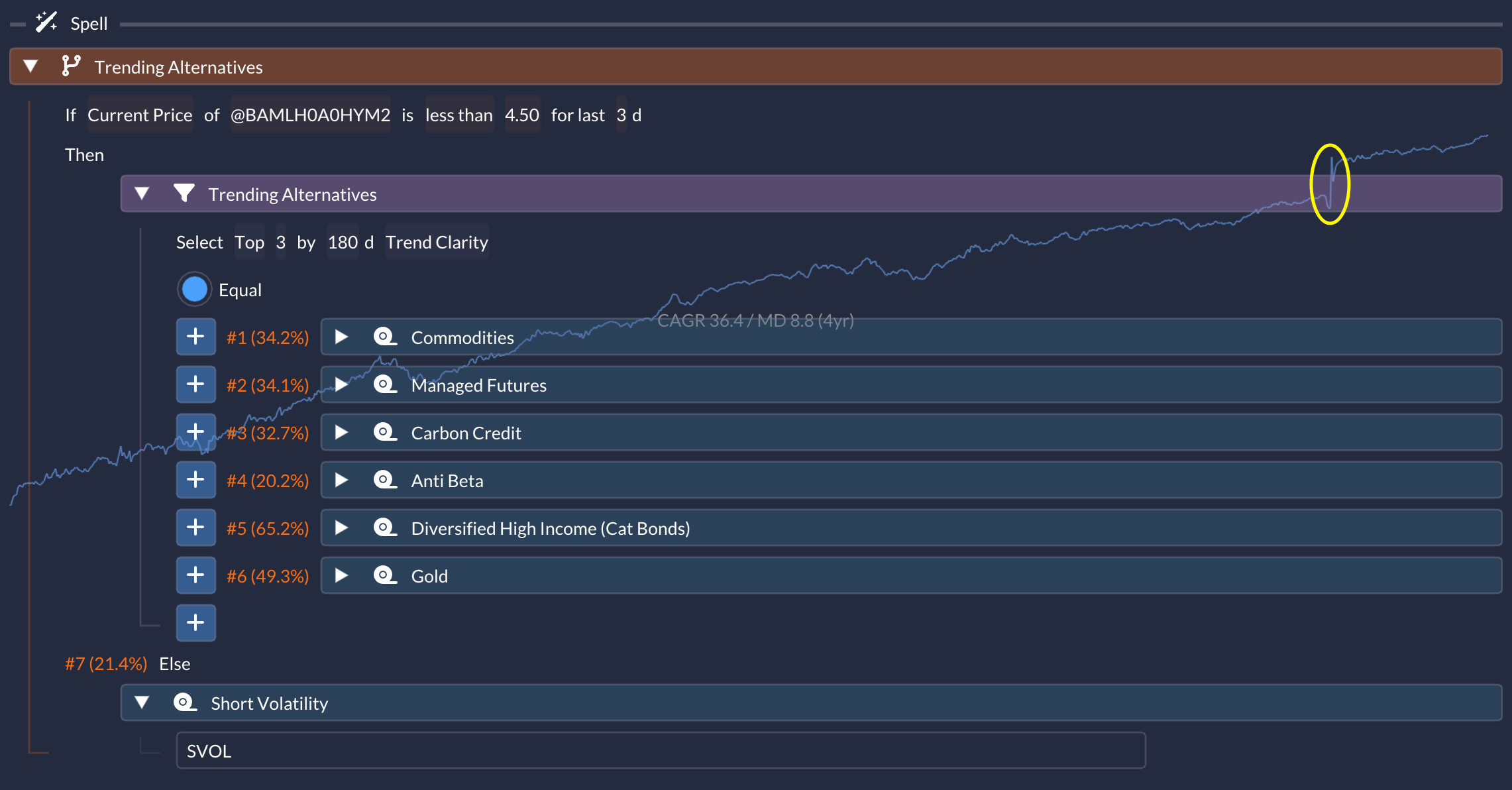Click the branch icon beside Trending Alternatives
The image size is (1512, 790).
(71, 66)
